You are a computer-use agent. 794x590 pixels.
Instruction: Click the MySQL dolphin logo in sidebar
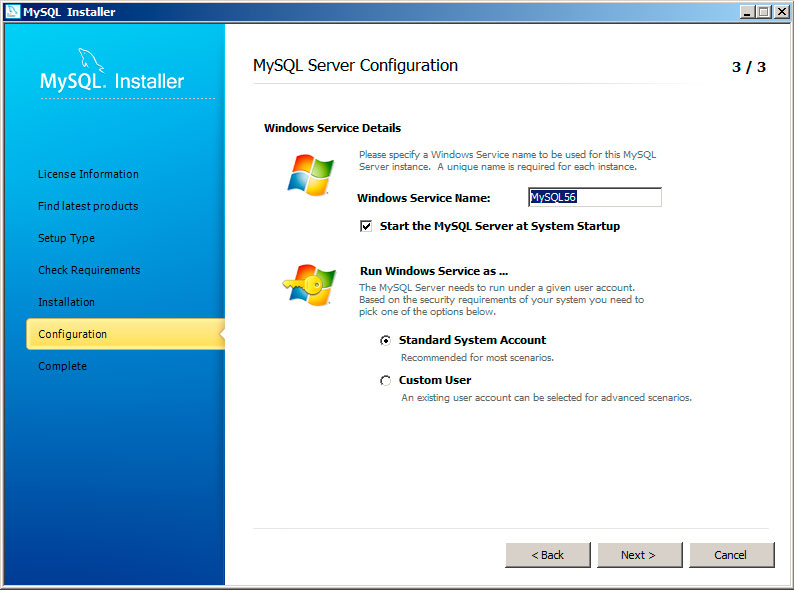click(x=91, y=60)
